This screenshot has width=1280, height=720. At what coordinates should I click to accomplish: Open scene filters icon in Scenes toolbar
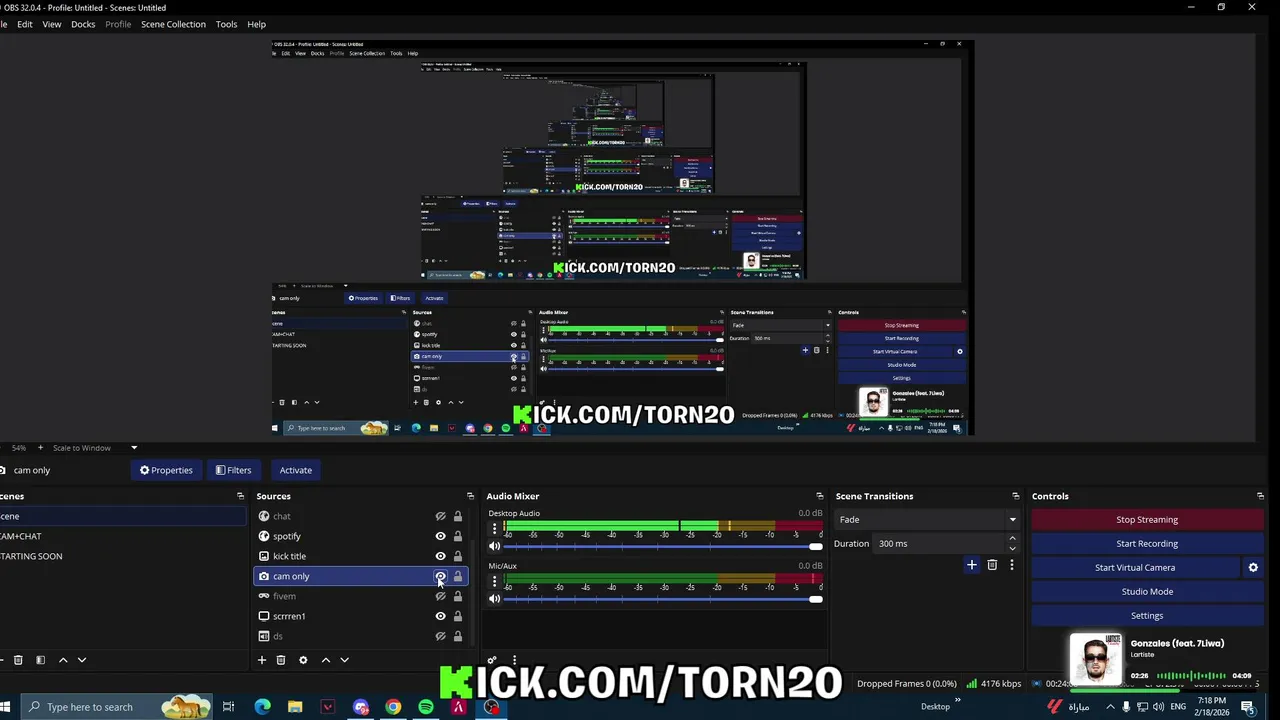point(40,660)
